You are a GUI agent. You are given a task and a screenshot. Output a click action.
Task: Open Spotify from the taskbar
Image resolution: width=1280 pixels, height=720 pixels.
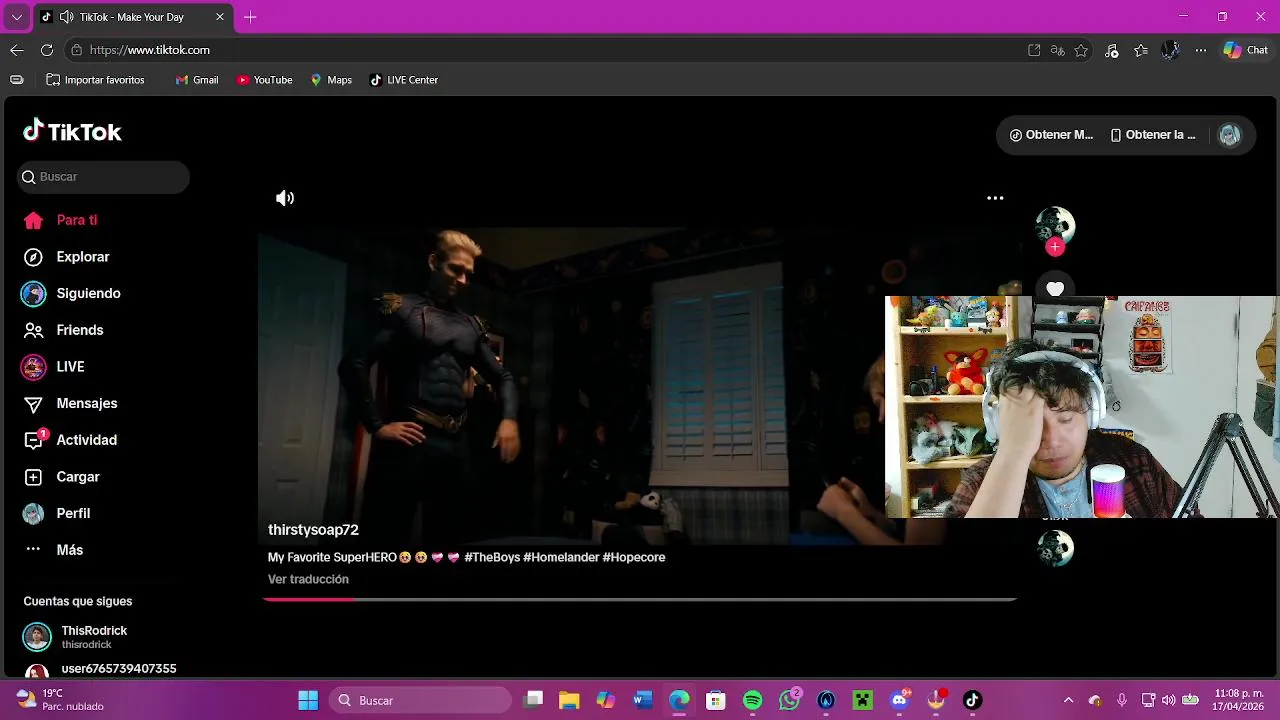tap(753, 700)
